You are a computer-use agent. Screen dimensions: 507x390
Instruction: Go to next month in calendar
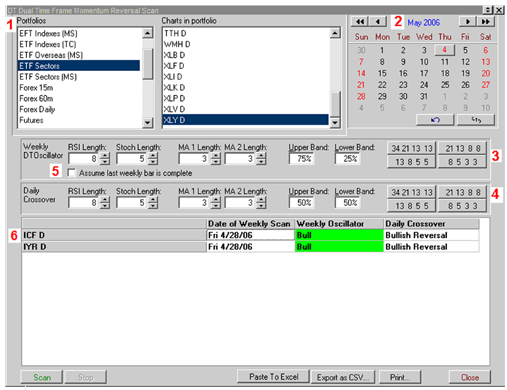pos(467,22)
